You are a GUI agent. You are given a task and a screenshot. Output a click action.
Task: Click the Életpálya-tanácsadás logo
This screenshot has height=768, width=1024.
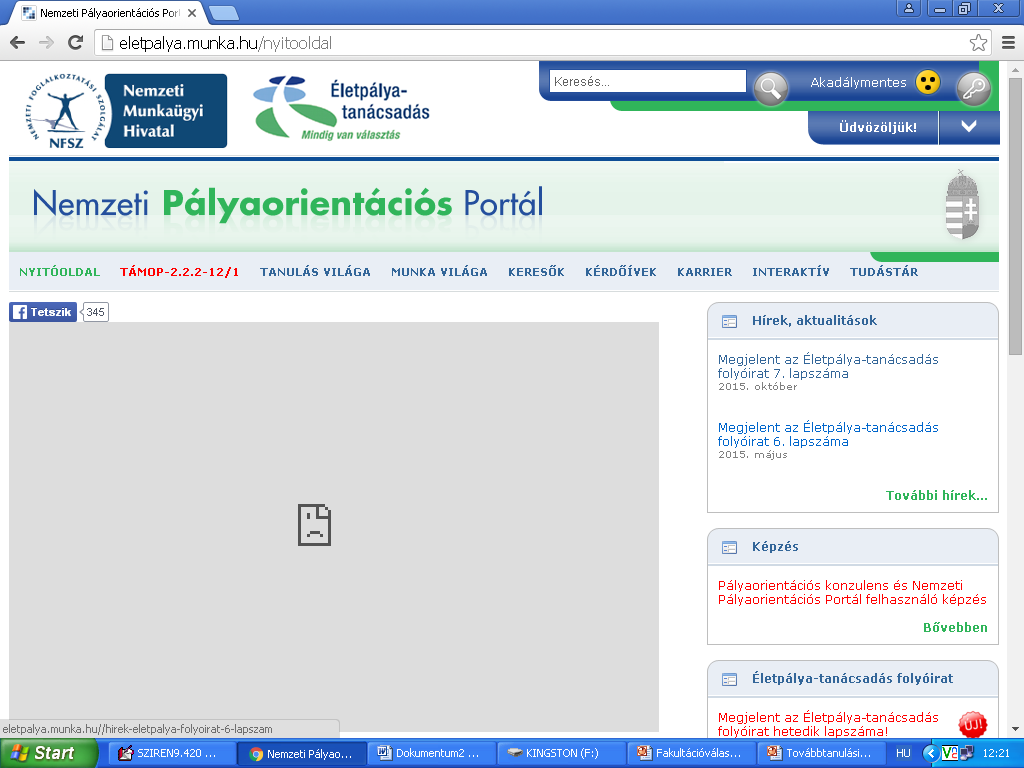pos(342,108)
